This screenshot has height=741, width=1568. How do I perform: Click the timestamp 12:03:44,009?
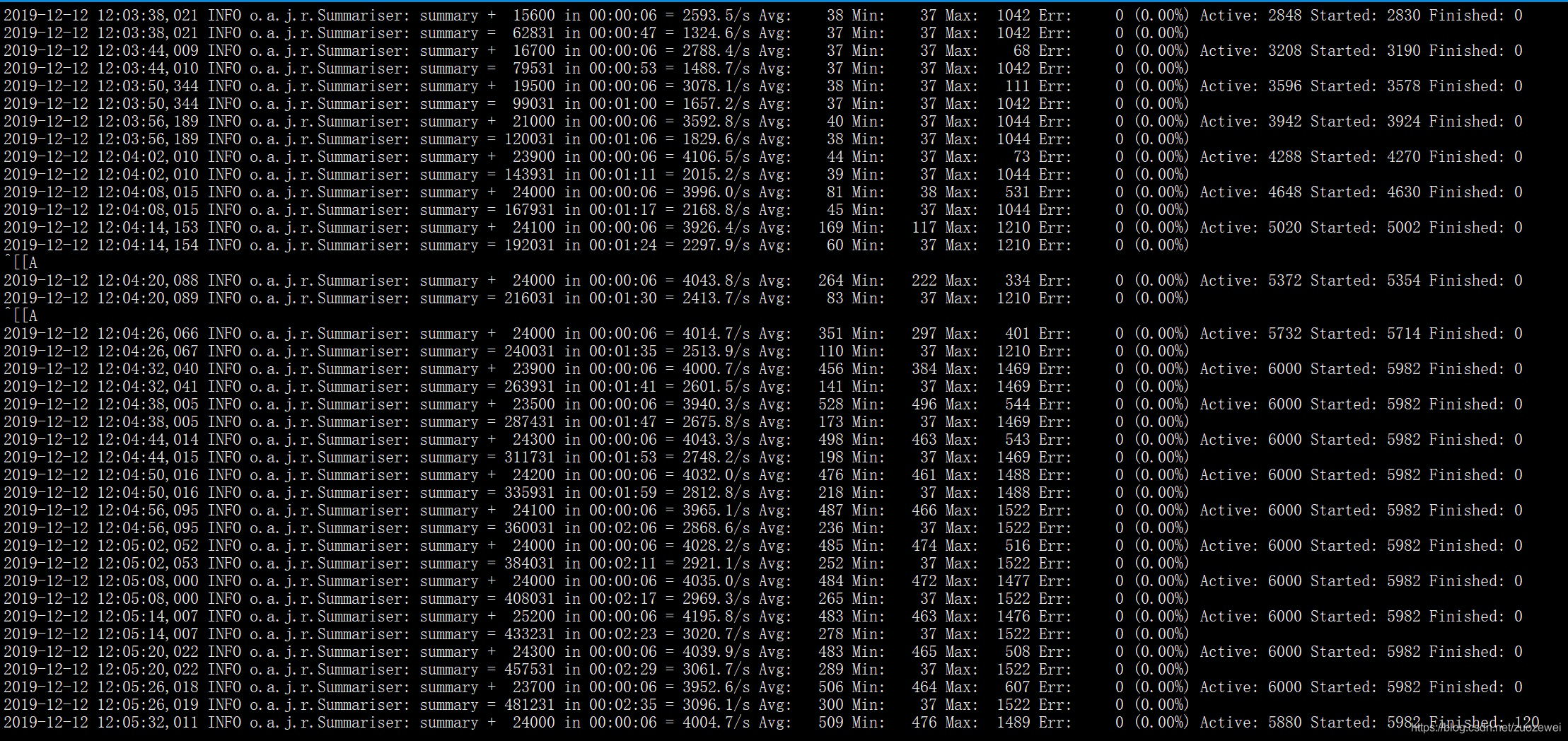pos(147,51)
